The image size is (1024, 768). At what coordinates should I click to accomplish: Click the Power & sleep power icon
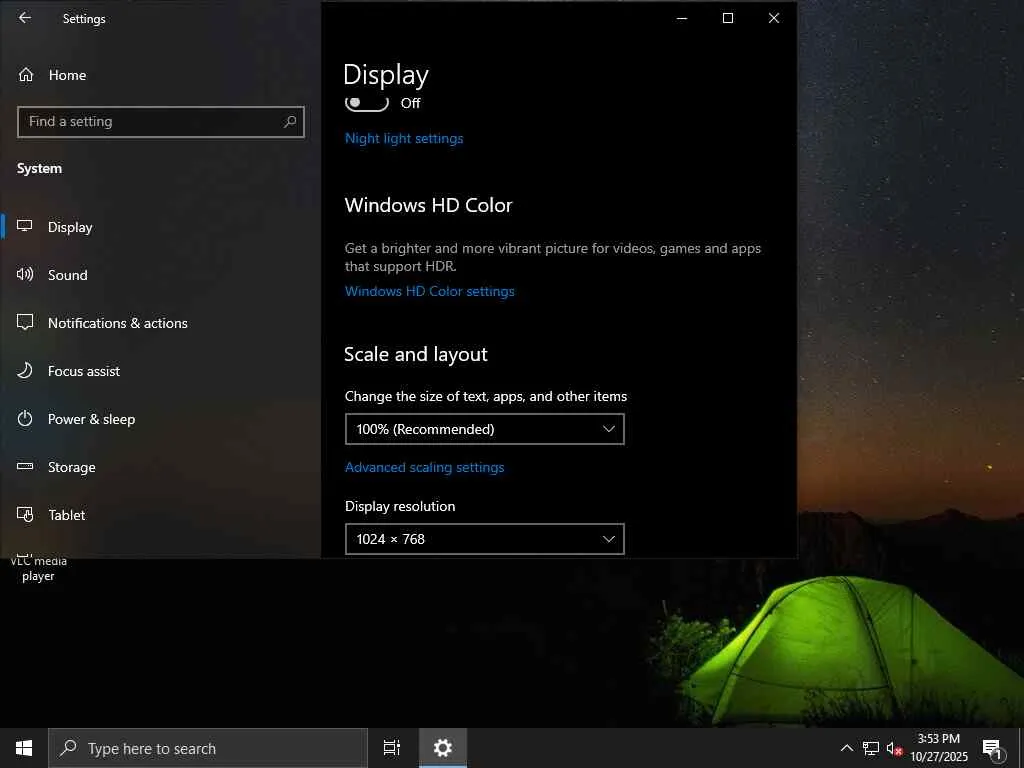[x=25, y=419]
